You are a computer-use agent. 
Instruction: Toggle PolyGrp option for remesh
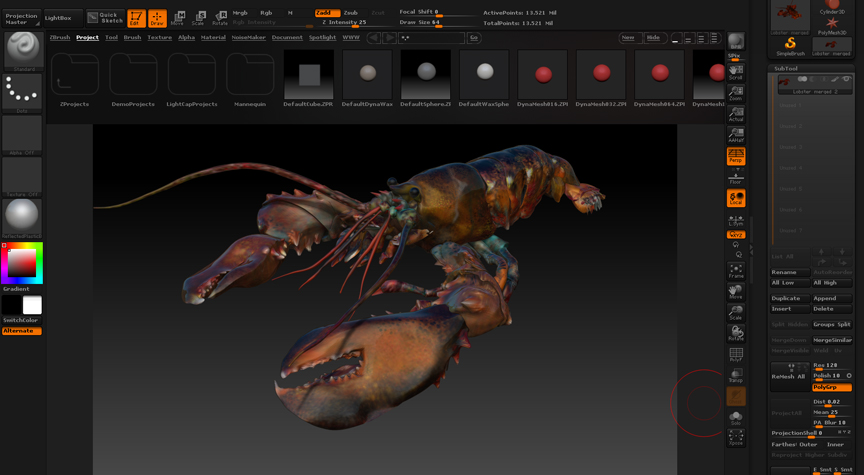(831, 387)
